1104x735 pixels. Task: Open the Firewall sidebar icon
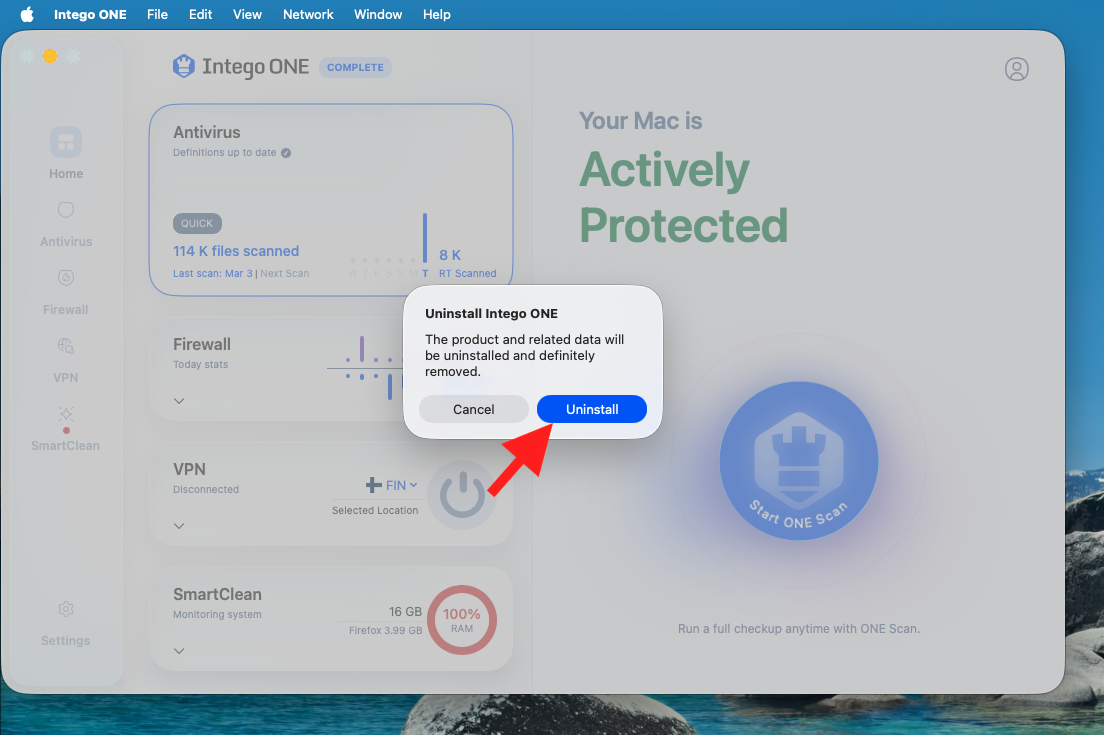click(x=65, y=277)
